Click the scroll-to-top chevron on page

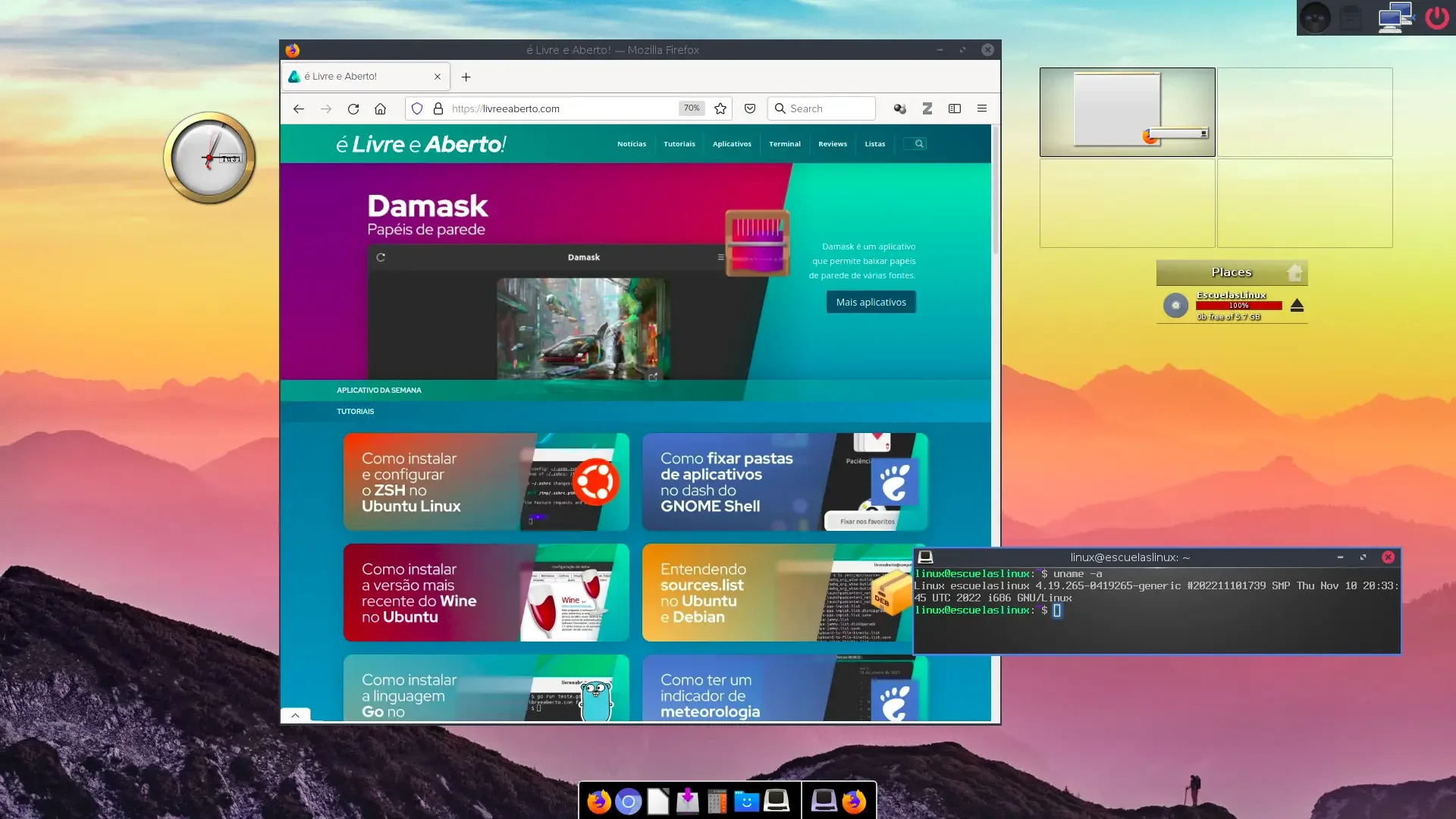pyautogui.click(x=296, y=715)
